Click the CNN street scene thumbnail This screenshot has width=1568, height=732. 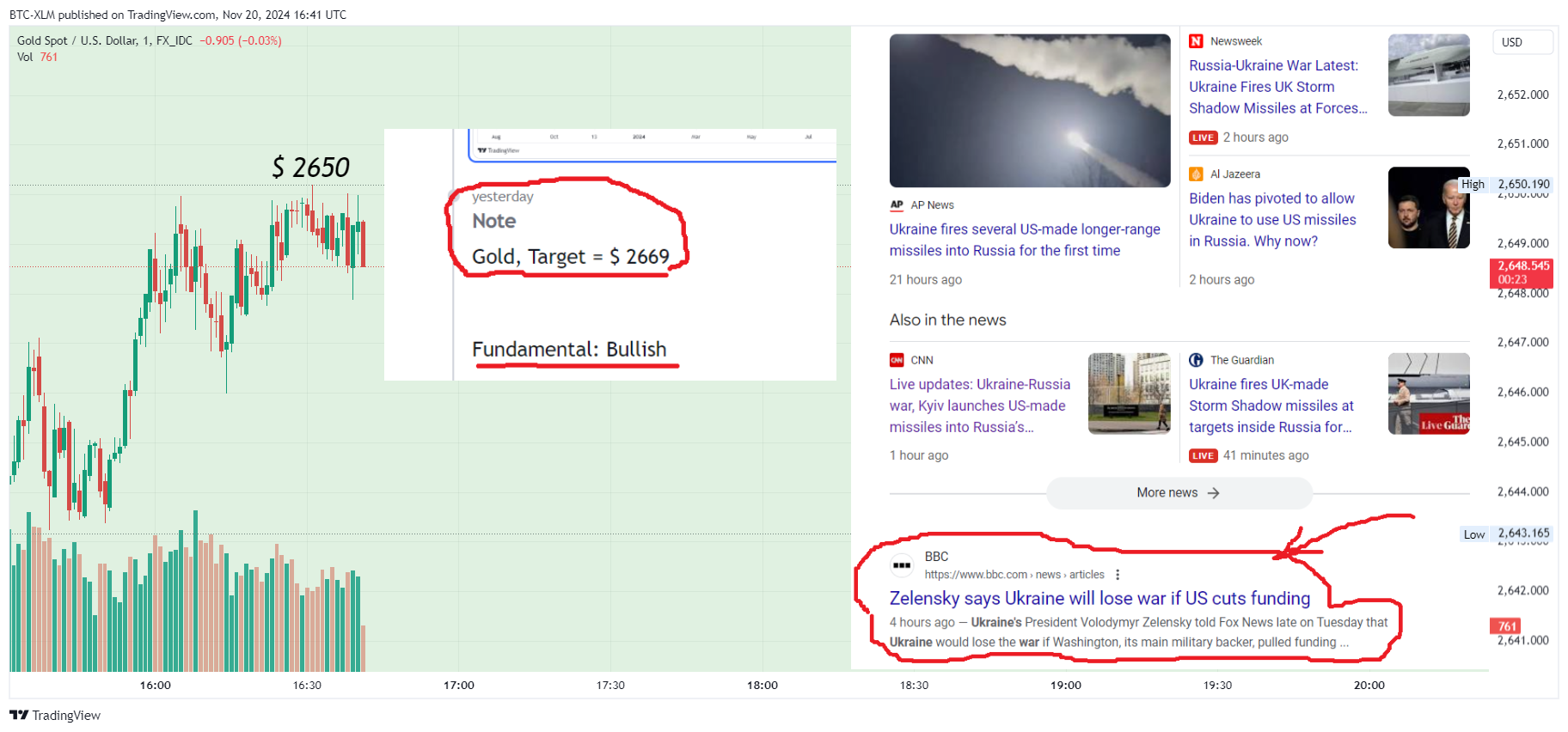click(1129, 393)
